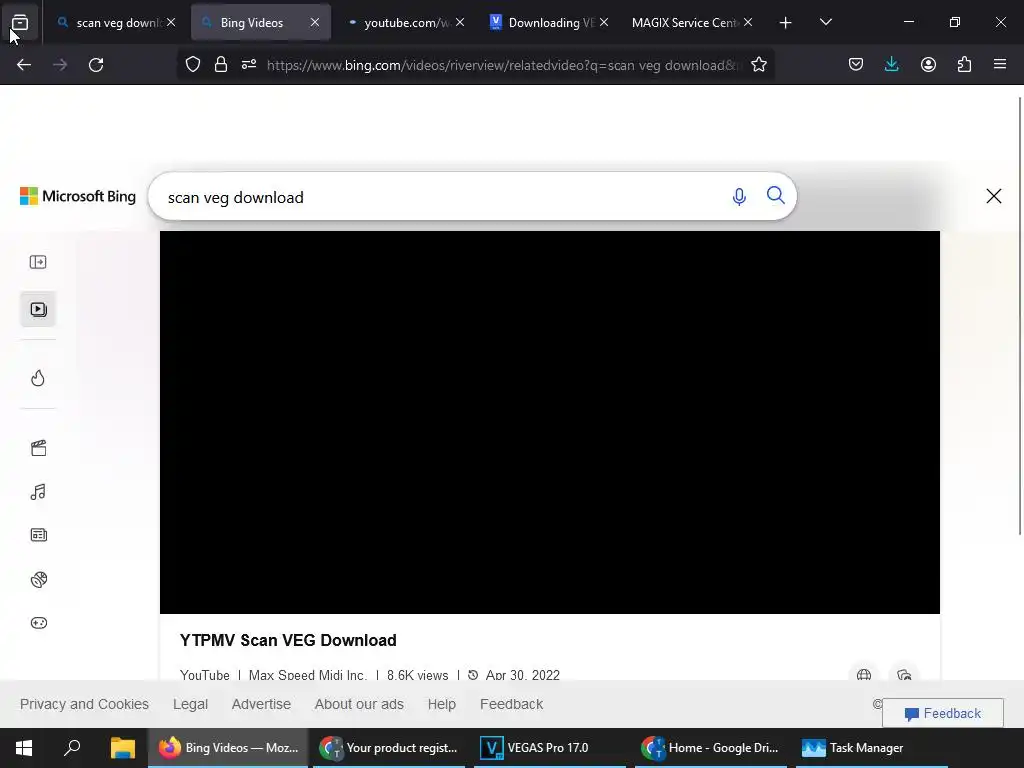1024x768 pixels.
Task: Go back to previous page
Action: click(x=24, y=65)
